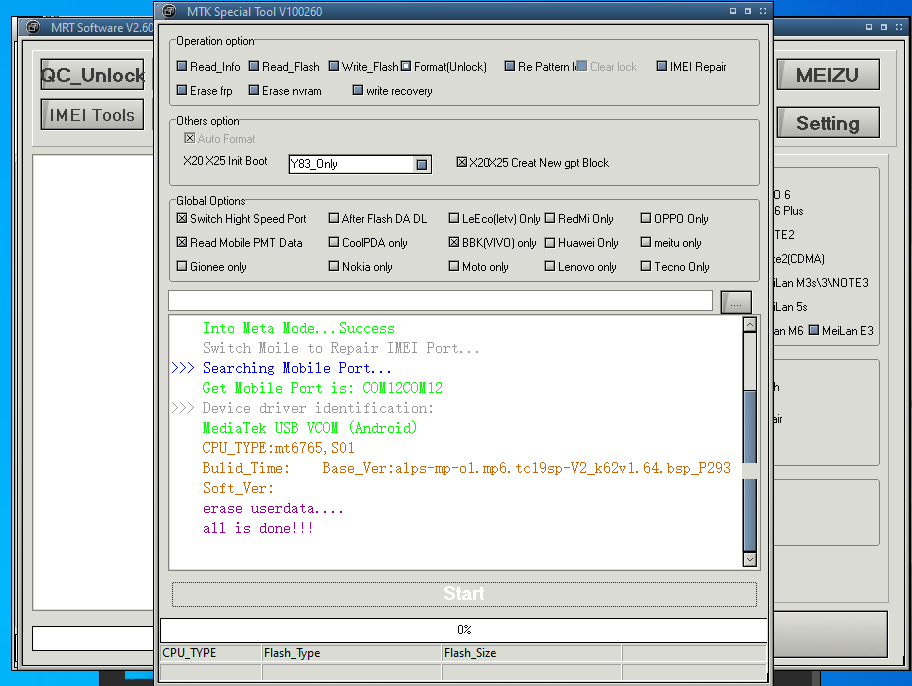Enable the RedMi Only option
Viewport: 912px width, 686px height.
pos(550,218)
